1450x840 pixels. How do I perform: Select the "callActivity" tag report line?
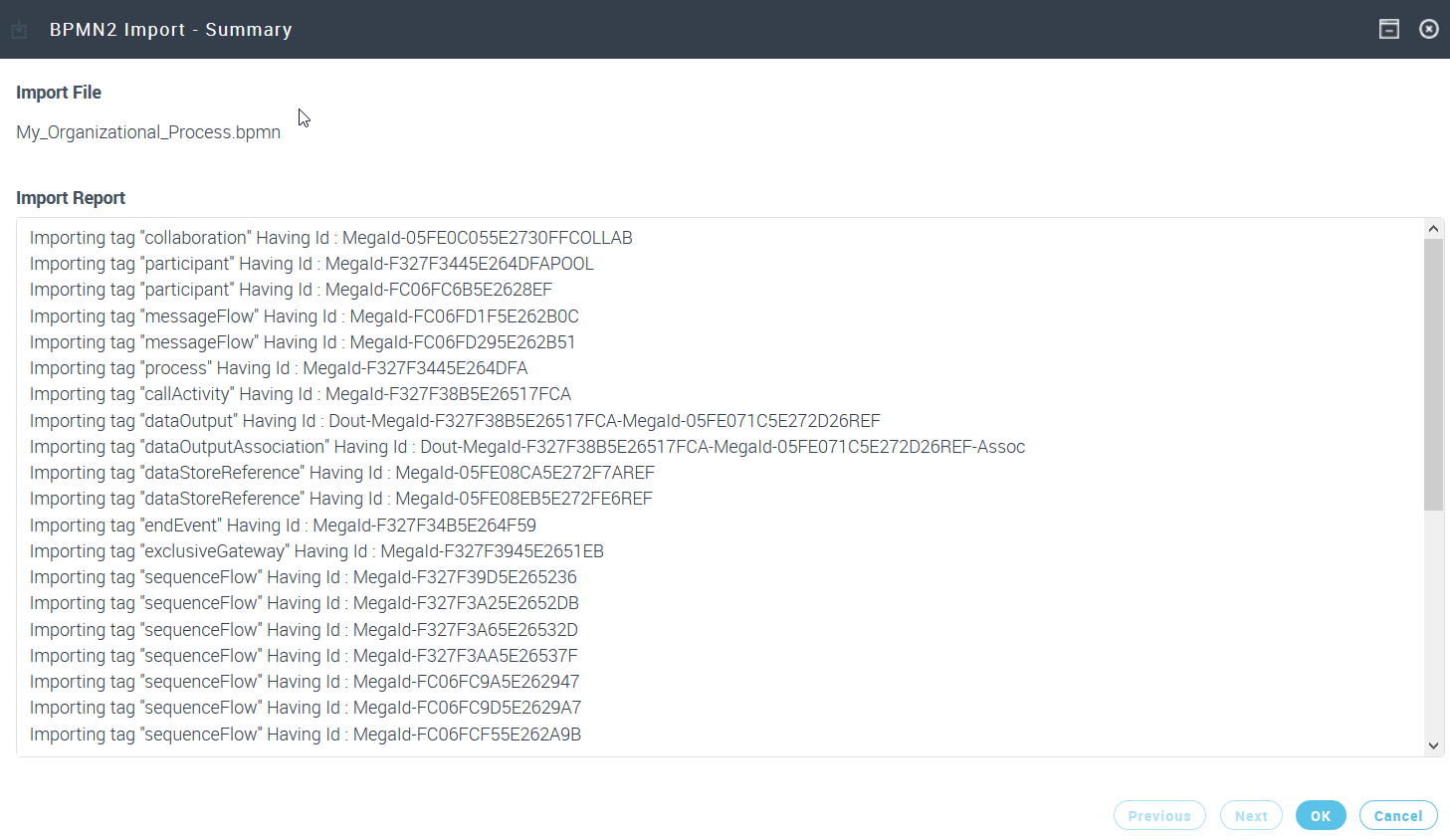(x=300, y=394)
